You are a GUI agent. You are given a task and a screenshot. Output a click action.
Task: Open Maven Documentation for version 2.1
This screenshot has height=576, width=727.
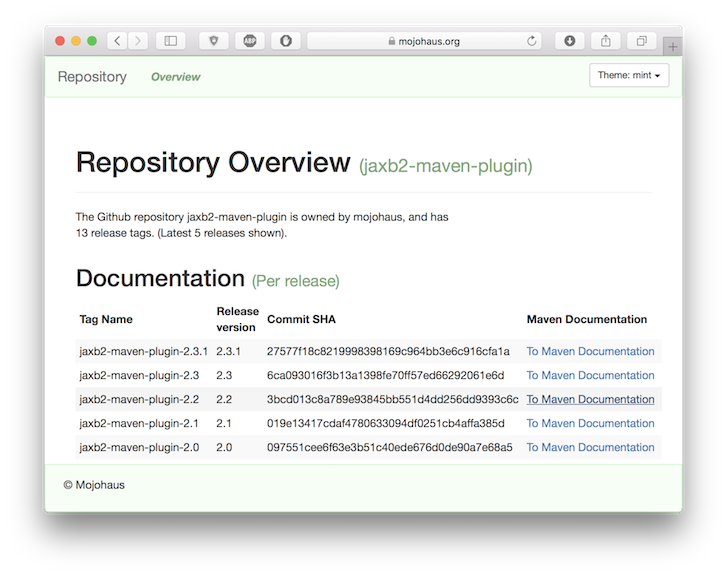590,423
